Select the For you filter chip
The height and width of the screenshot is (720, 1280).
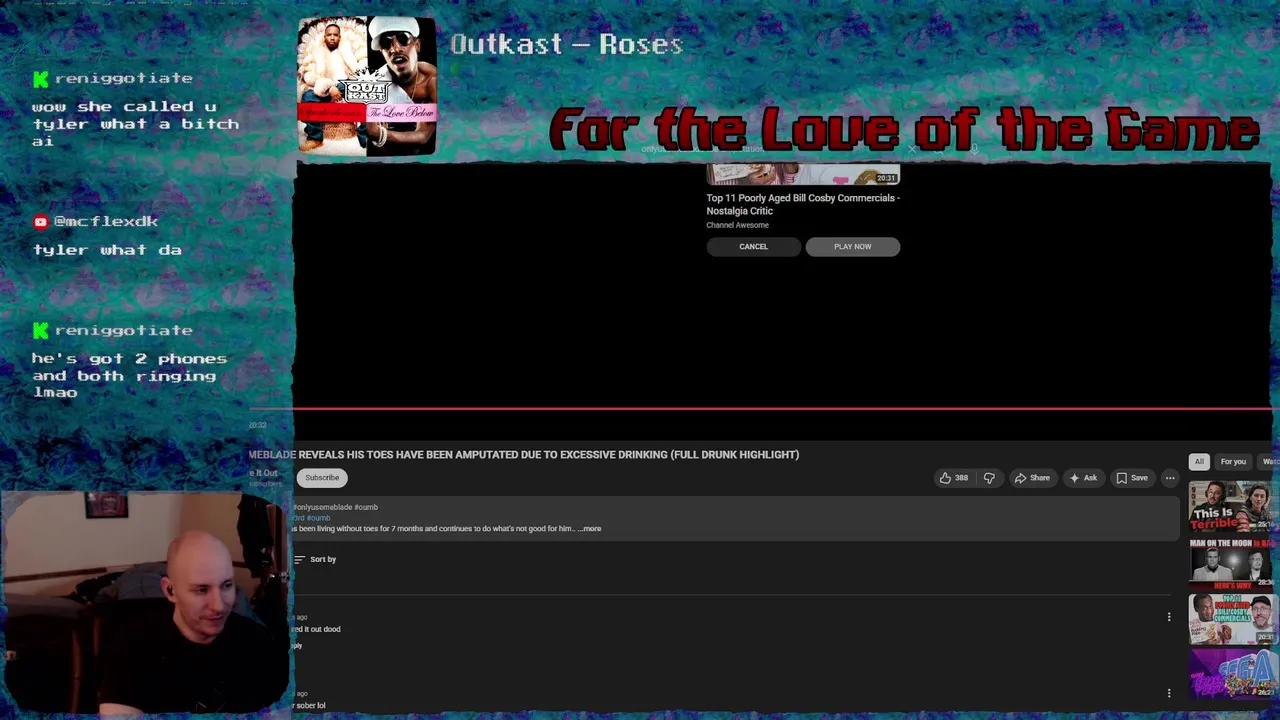point(1233,461)
